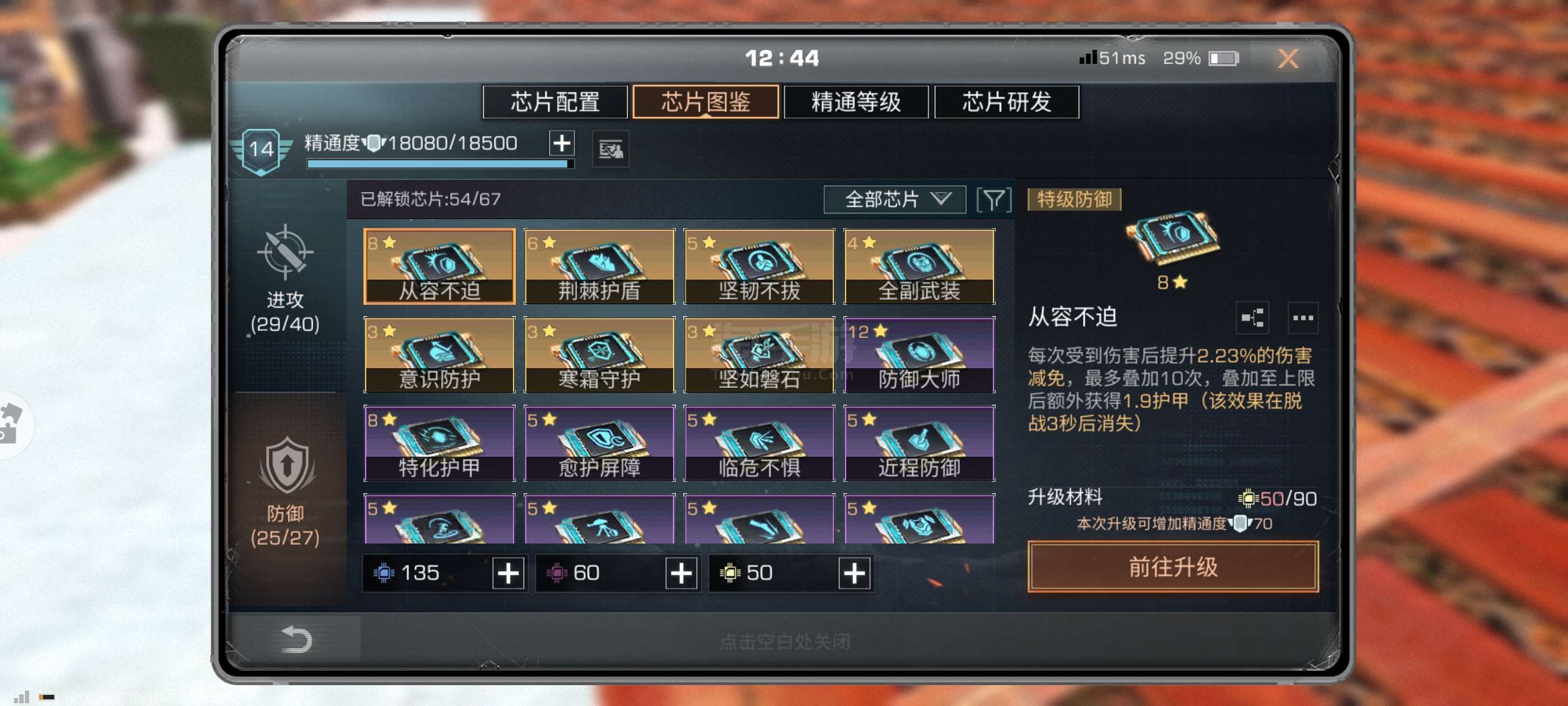Click the back arrow icon
Image resolution: width=1568 pixels, height=706 pixels.
tap(296, 639)
